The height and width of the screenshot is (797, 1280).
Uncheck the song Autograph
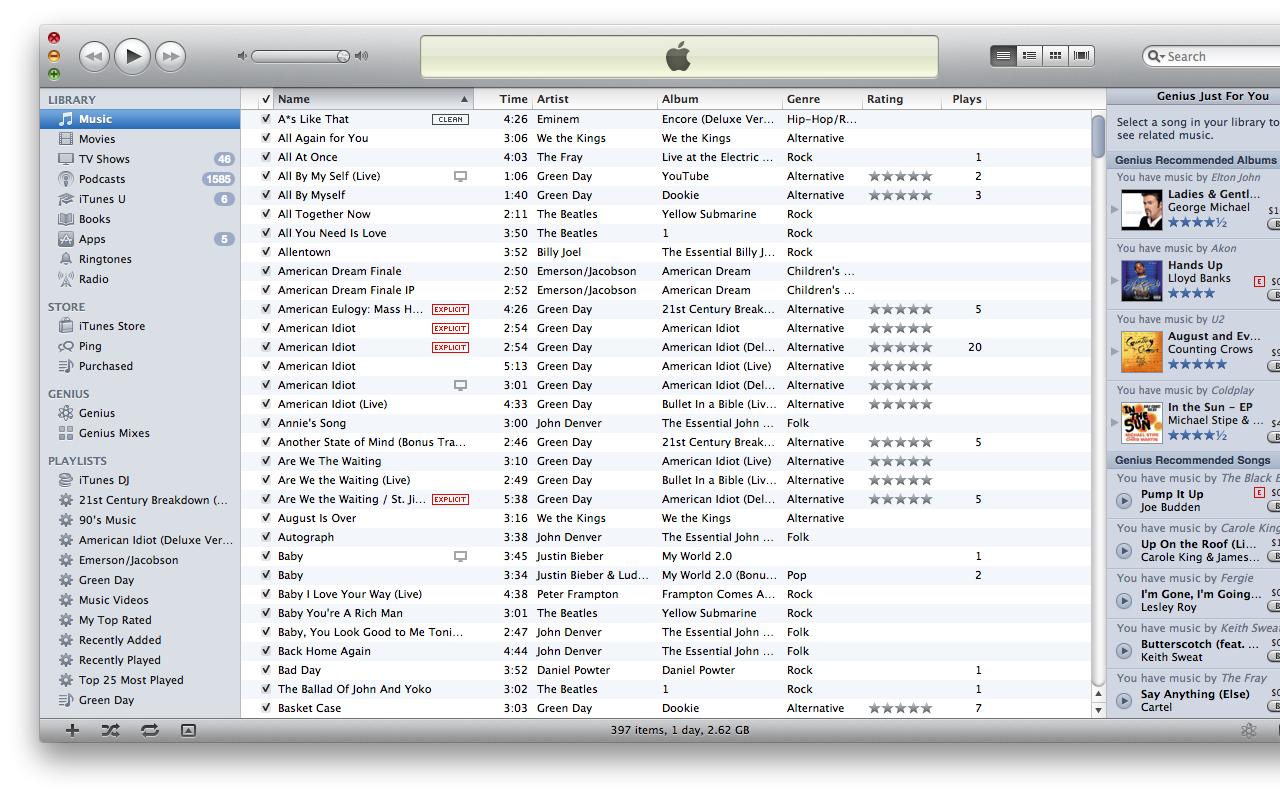[266, 537]
